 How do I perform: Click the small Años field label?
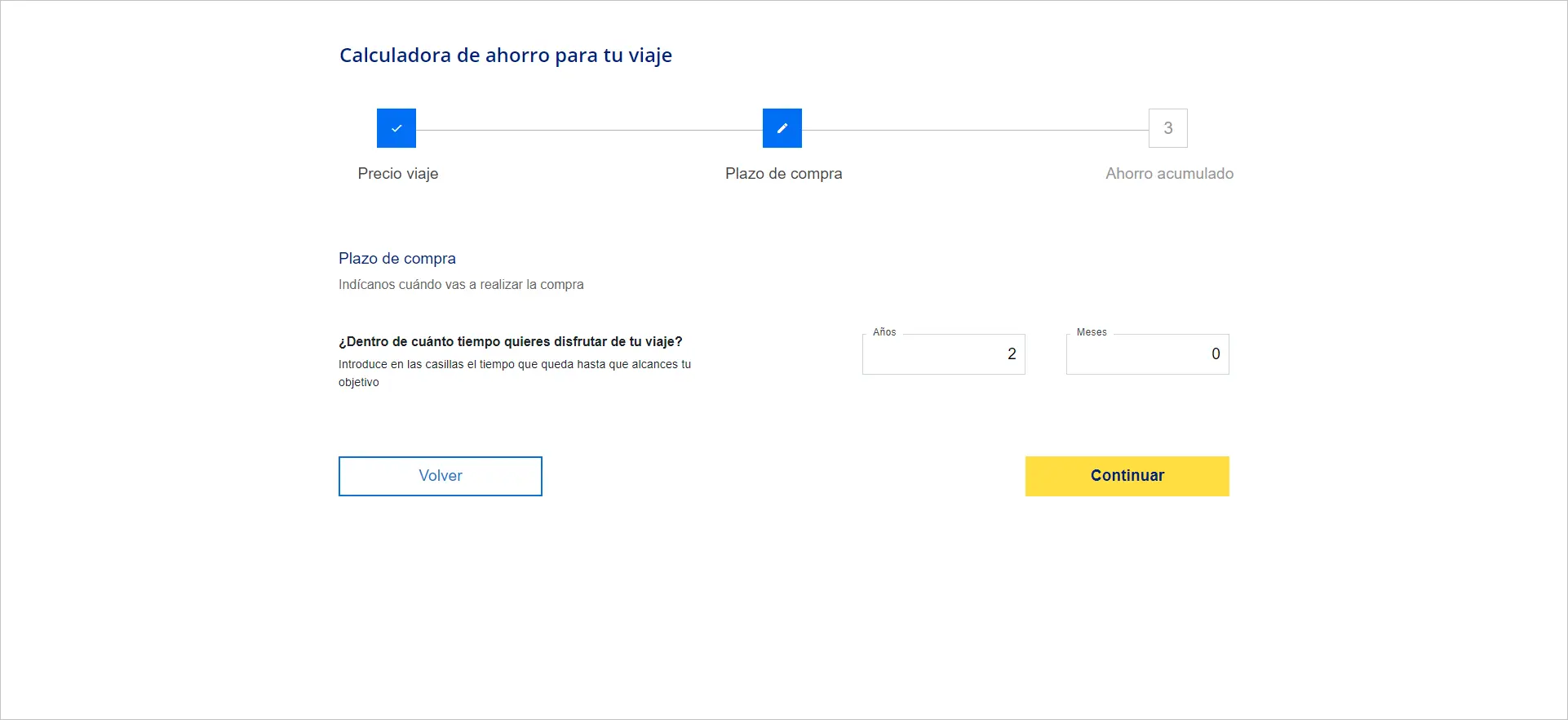pyautogui.click(x=884, y=332)
